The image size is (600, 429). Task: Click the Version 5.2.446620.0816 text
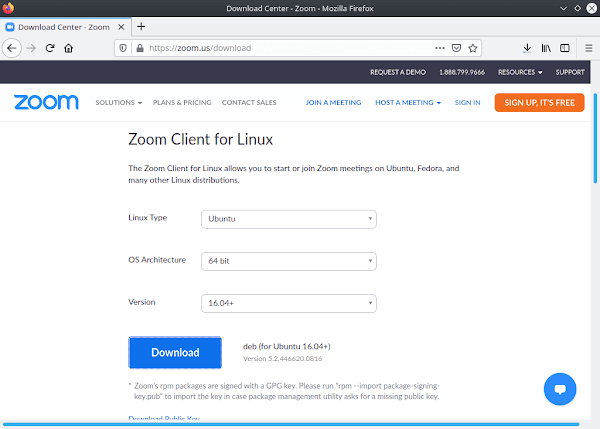(x=282, y=359)
